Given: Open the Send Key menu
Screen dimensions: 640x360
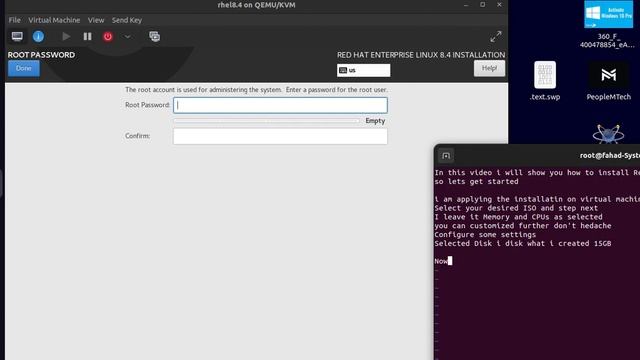Looking at the screenshot, I should click(127, 20).
